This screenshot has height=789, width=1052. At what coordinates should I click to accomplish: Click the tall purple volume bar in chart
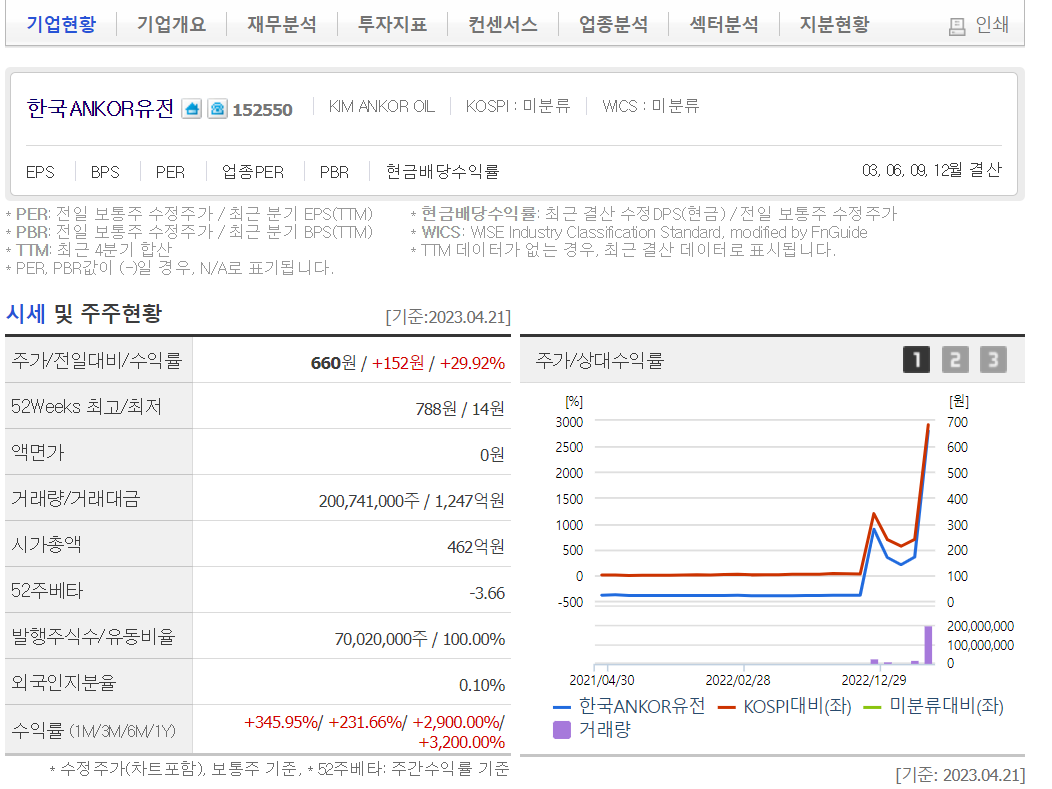[x=929, y=645]
